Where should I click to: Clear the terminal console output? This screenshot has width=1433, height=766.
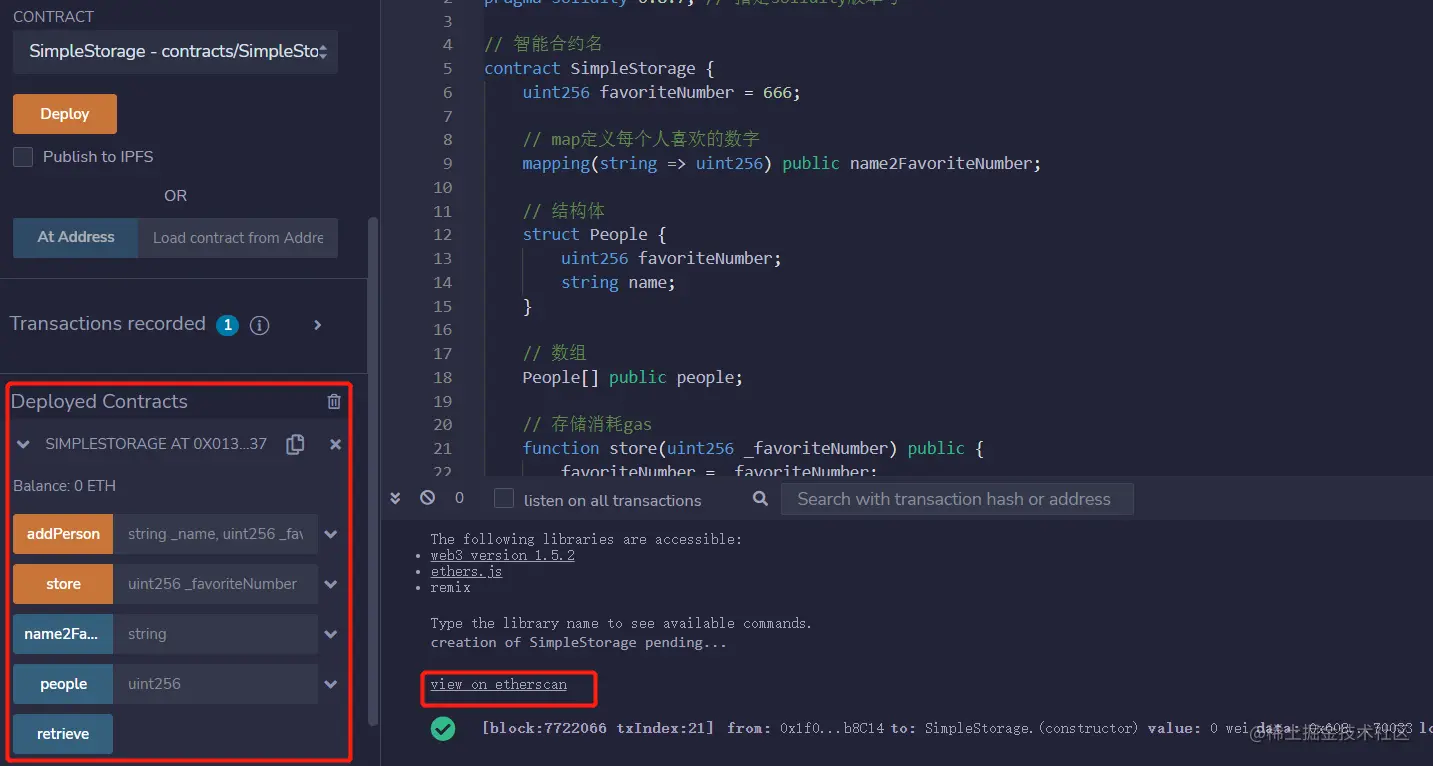coord(427,498)
